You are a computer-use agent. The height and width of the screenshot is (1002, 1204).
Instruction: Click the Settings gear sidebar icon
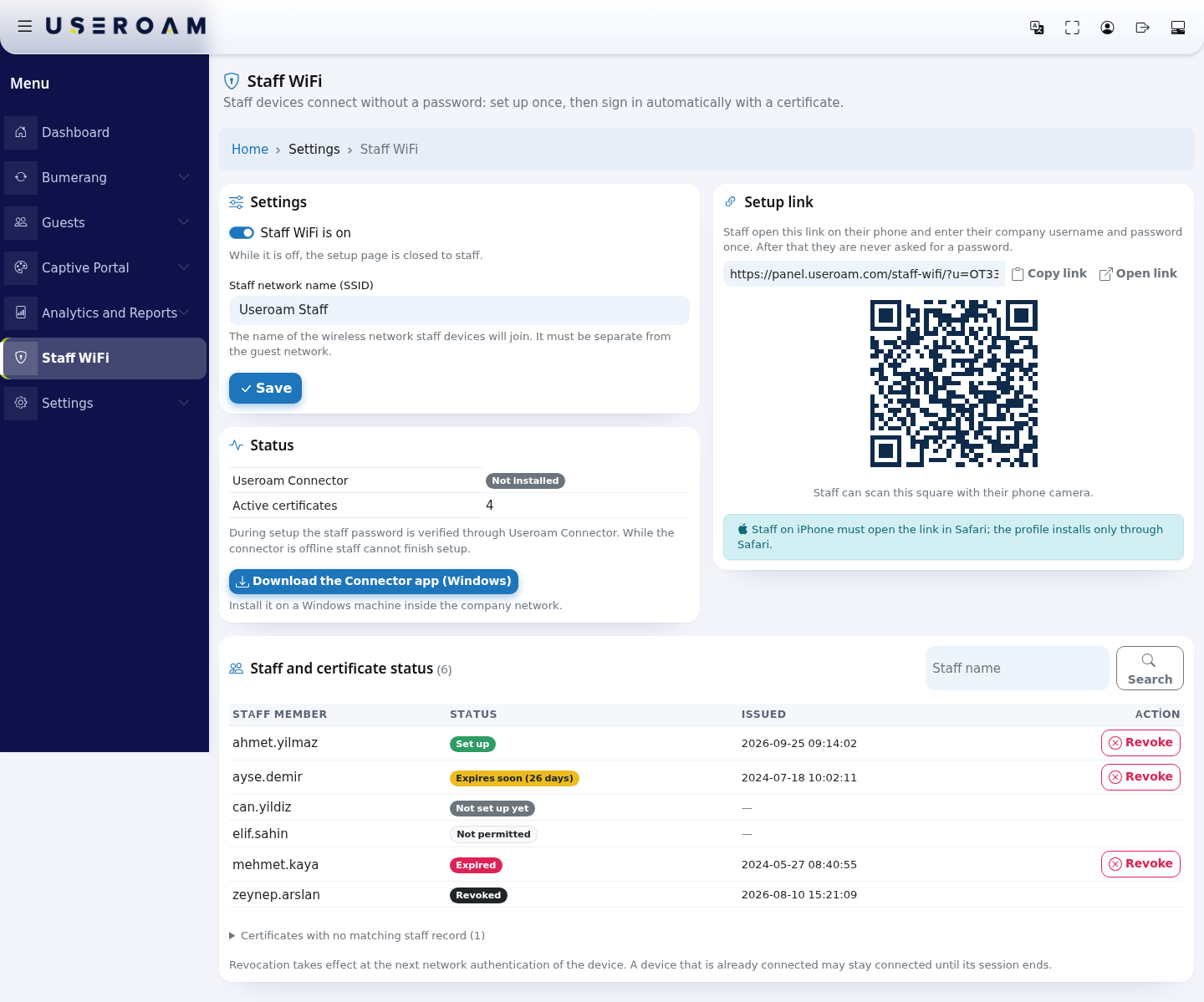(21, 403)
